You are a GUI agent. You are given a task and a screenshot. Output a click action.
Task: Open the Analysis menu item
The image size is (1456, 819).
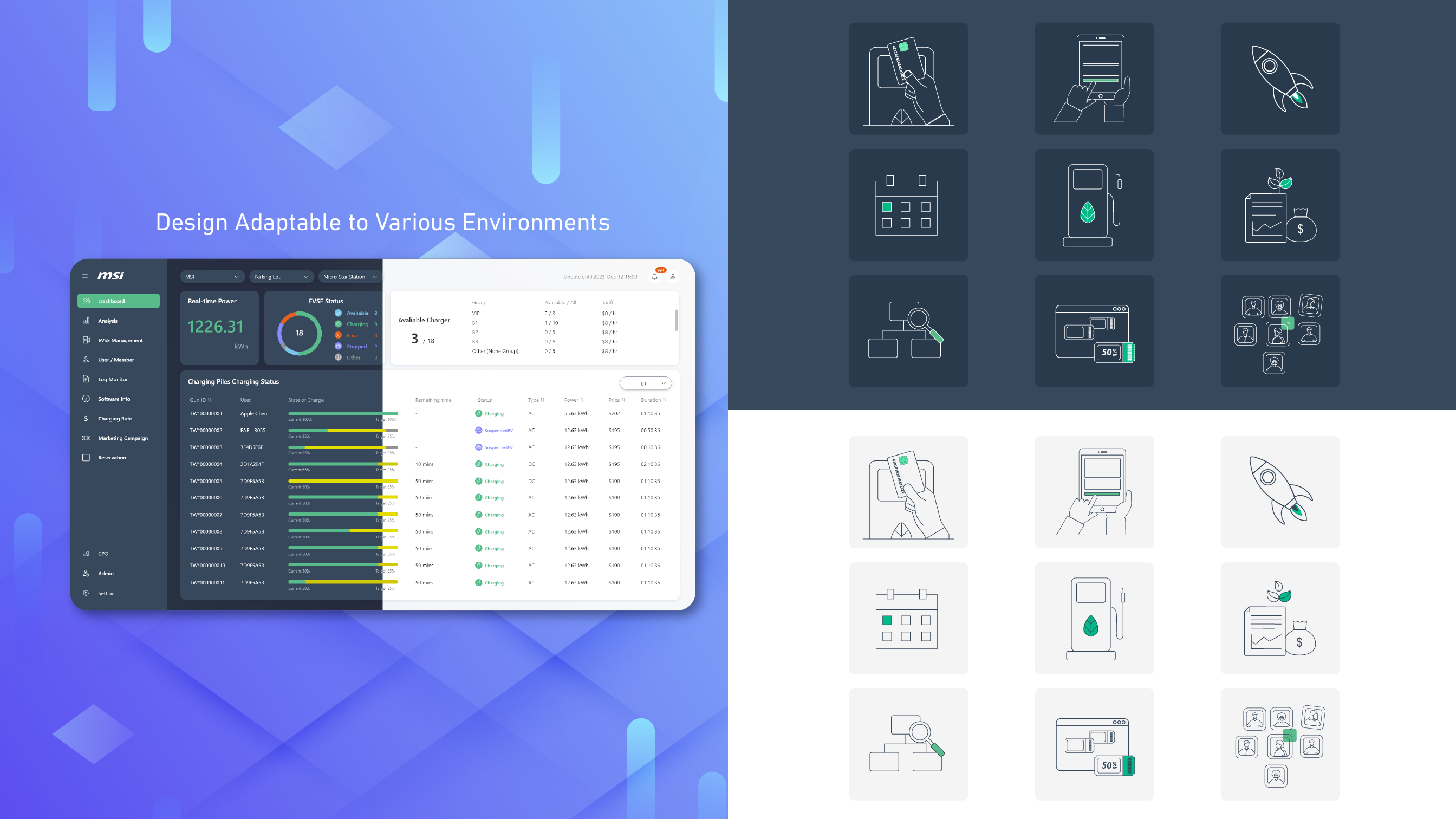(x=108, y=321)
